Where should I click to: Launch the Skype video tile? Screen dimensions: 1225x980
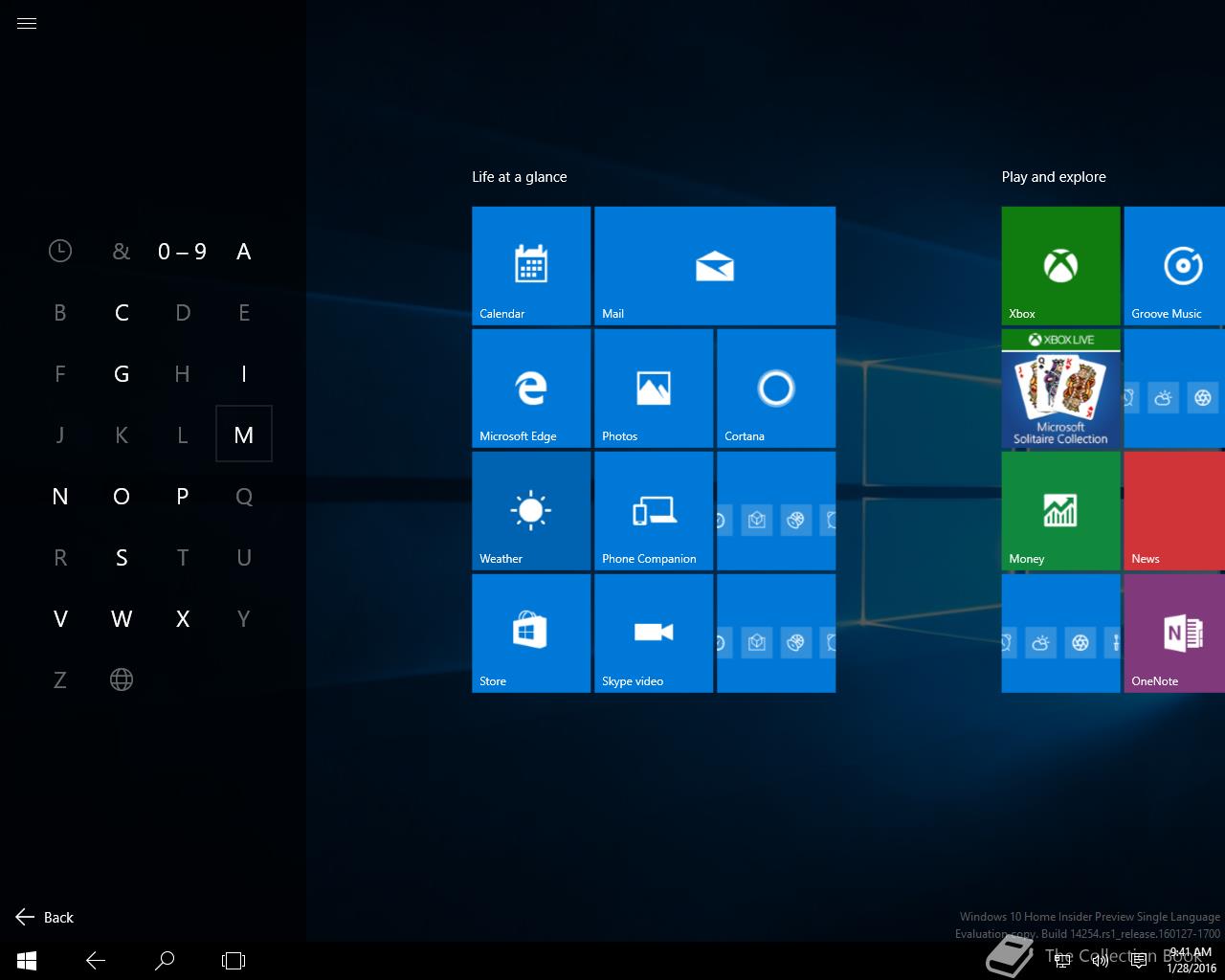coord(654,634)
